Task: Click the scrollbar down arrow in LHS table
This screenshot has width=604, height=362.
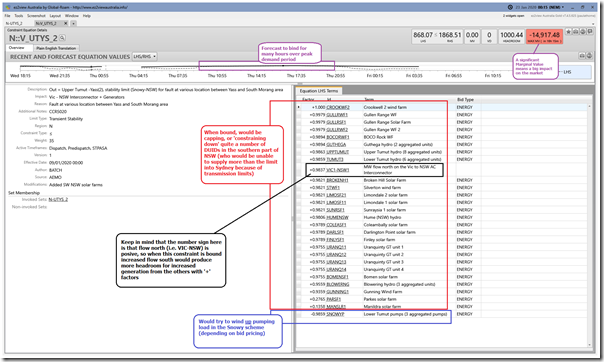Action: pos(589,345)
